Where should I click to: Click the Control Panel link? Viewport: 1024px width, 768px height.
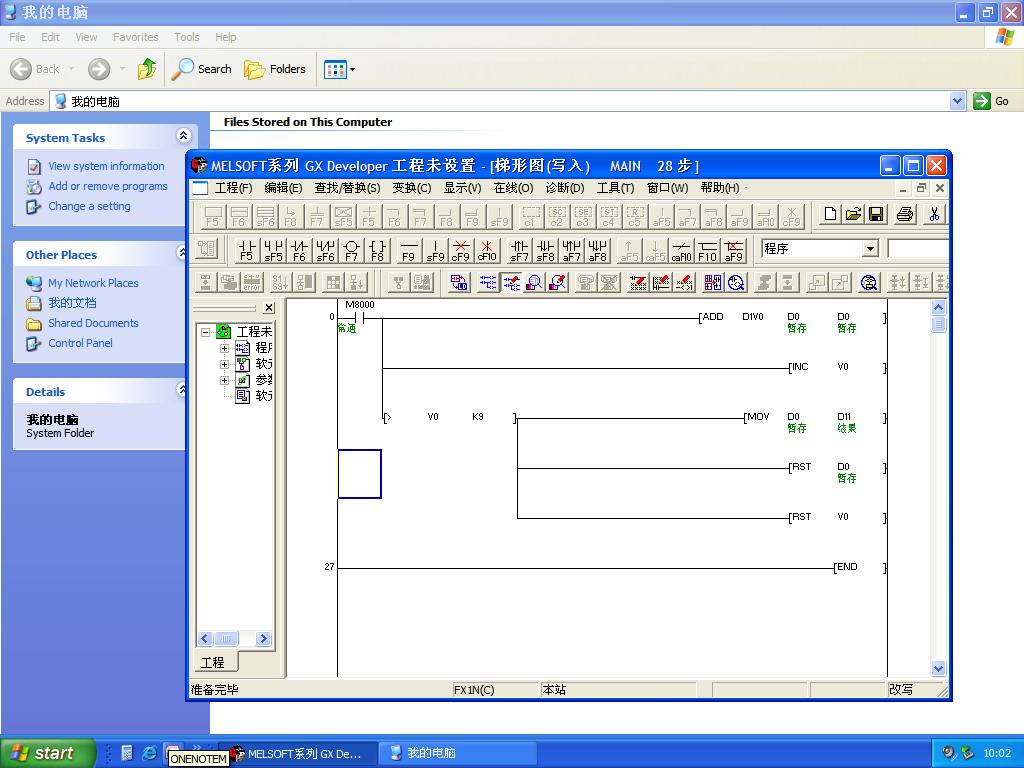[x=80, y=343]
